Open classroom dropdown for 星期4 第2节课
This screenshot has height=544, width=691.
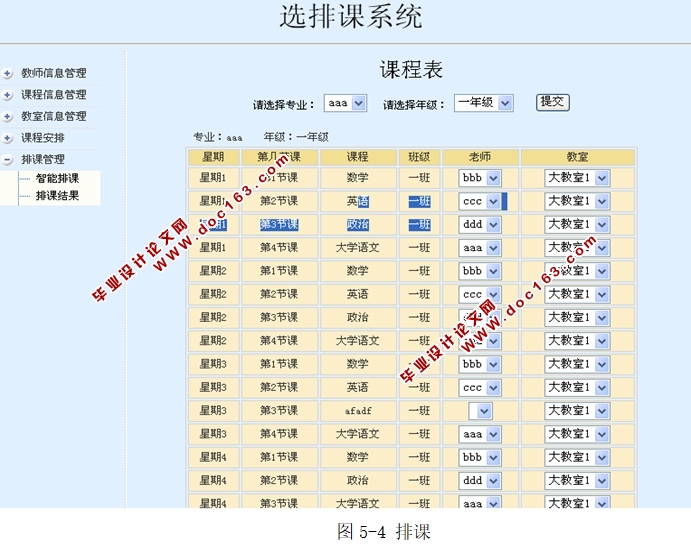pos(577,481)
